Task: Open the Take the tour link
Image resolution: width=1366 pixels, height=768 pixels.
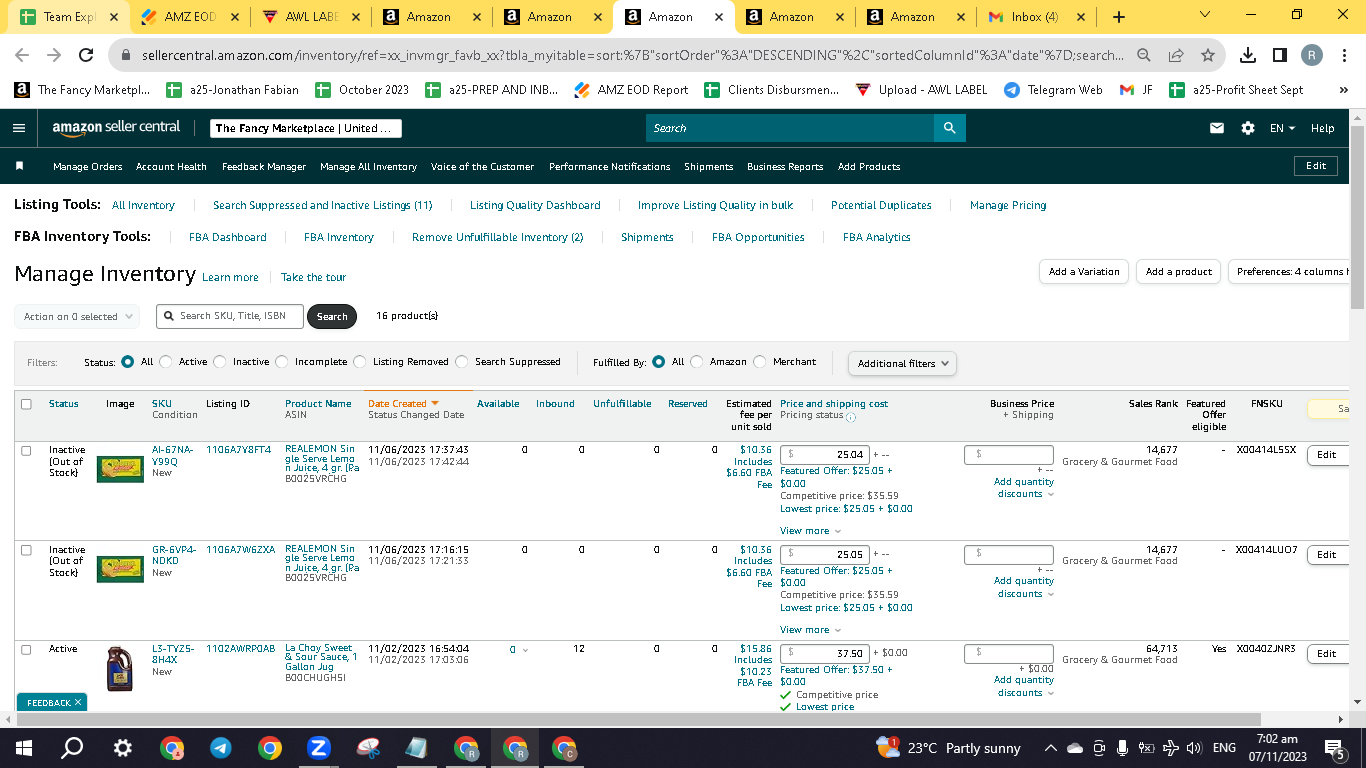Action: coord(313,278)
